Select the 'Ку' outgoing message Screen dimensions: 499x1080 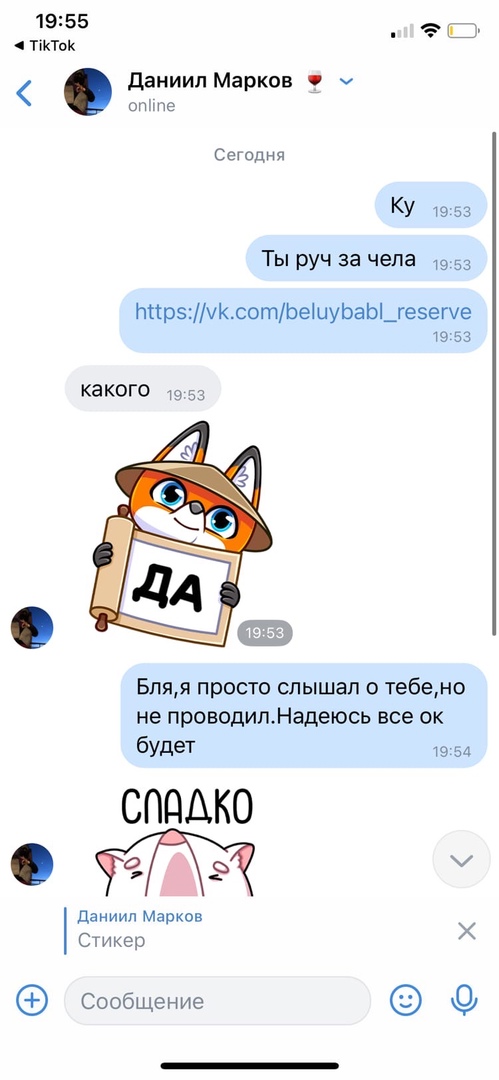(x=431, y=205)
